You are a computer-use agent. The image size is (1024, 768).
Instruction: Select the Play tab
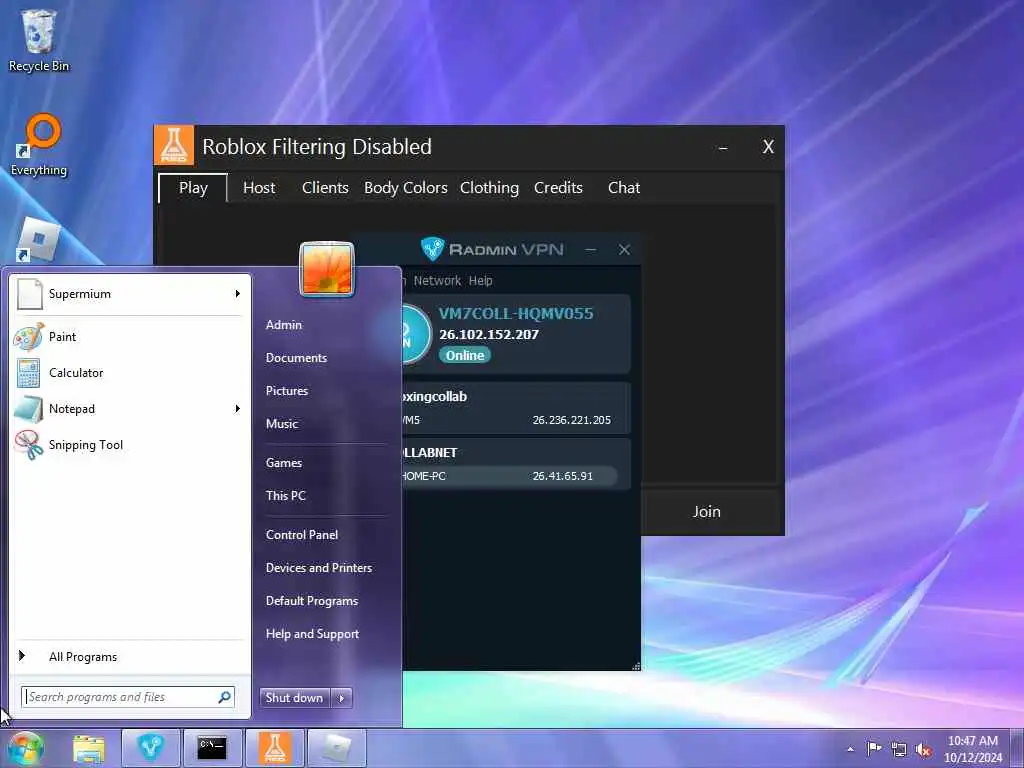coord(193,188)
